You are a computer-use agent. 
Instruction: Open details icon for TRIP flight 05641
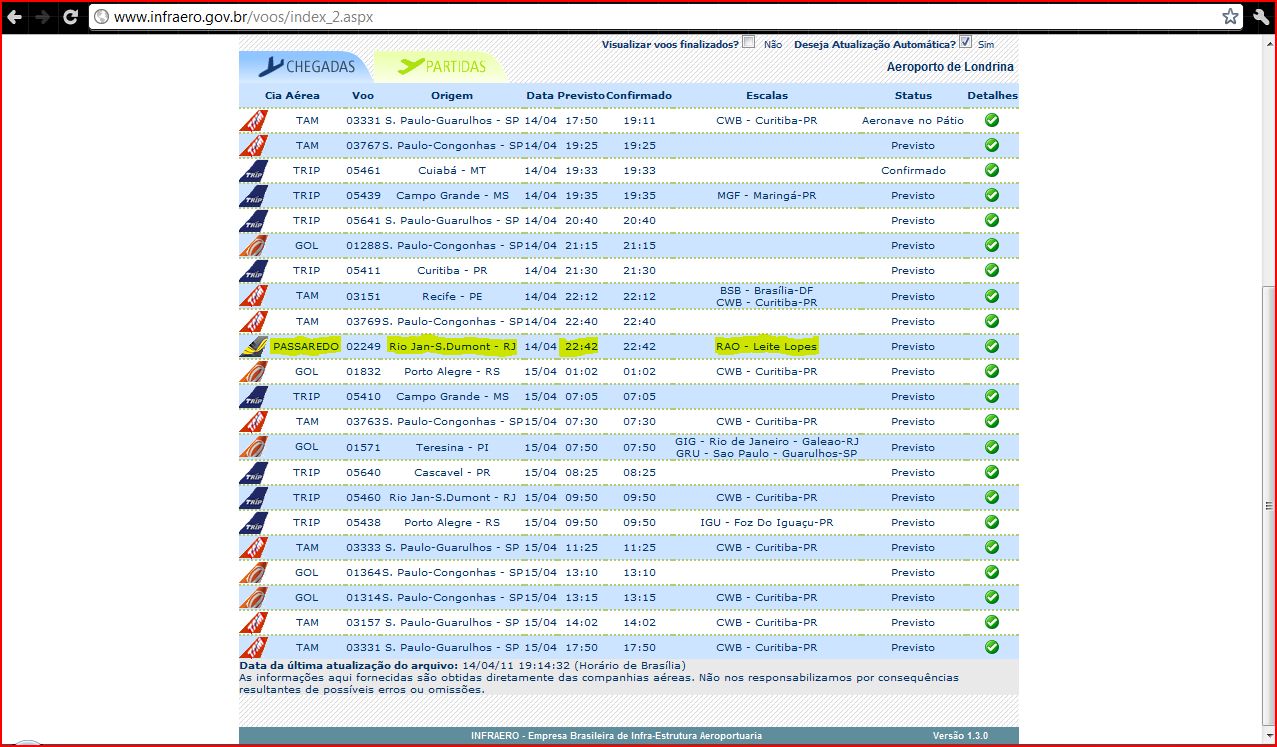coord(992,220)
